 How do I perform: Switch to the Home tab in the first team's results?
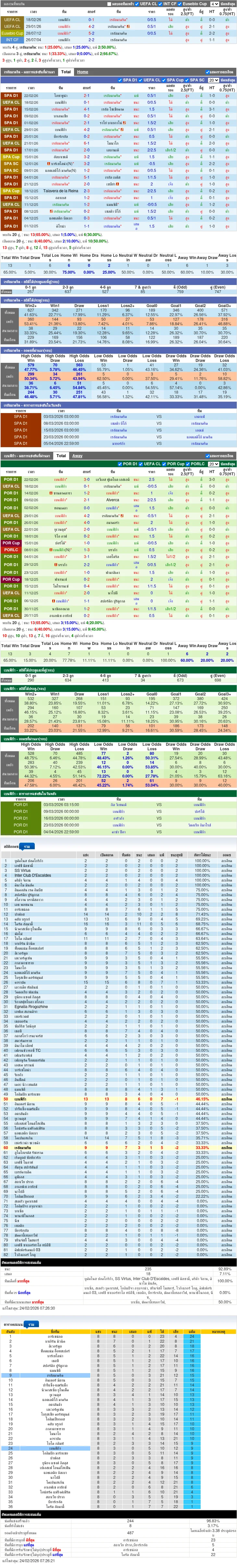click(83, 72)
